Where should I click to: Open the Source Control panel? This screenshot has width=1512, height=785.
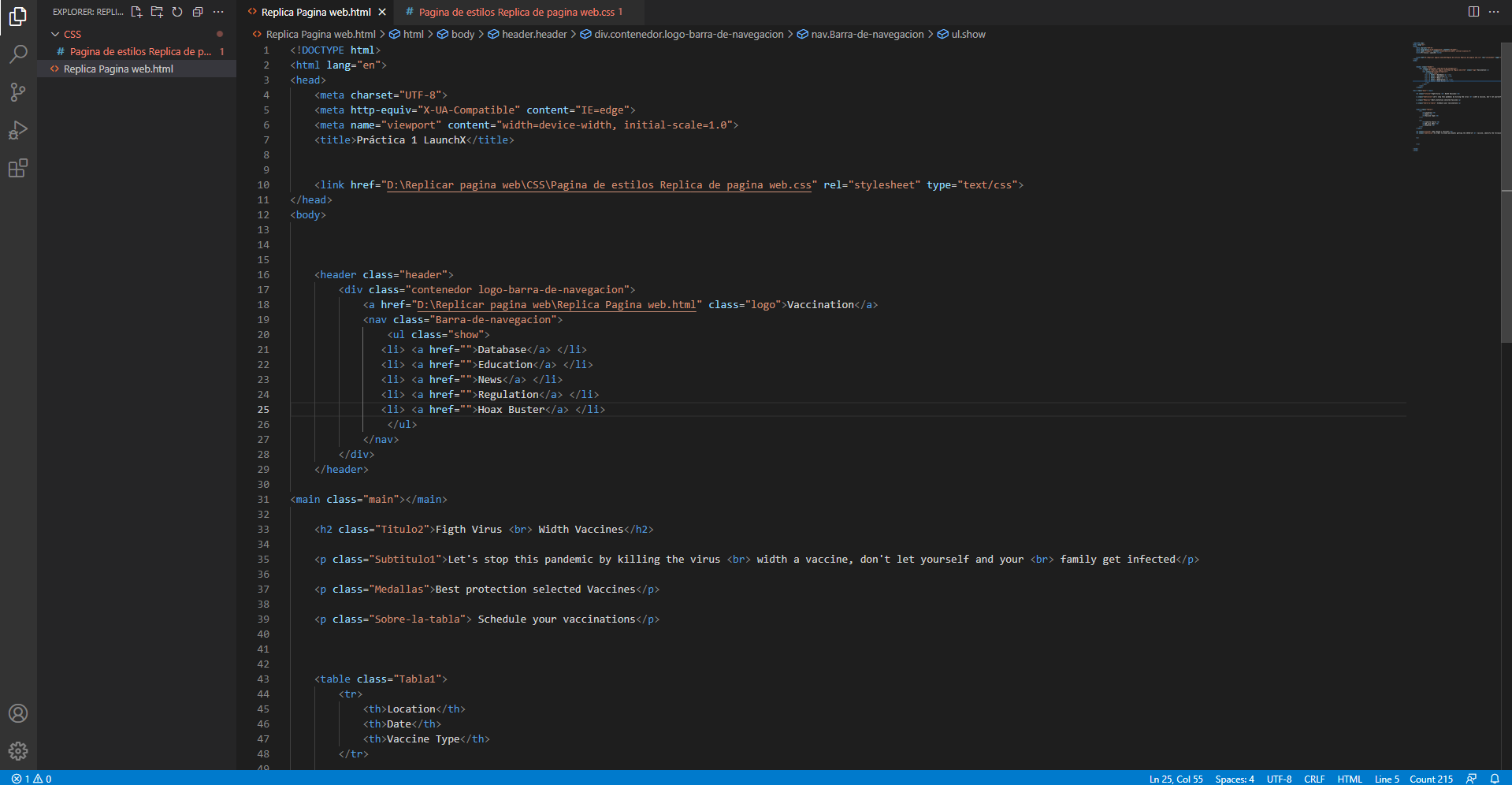point(18,92)
